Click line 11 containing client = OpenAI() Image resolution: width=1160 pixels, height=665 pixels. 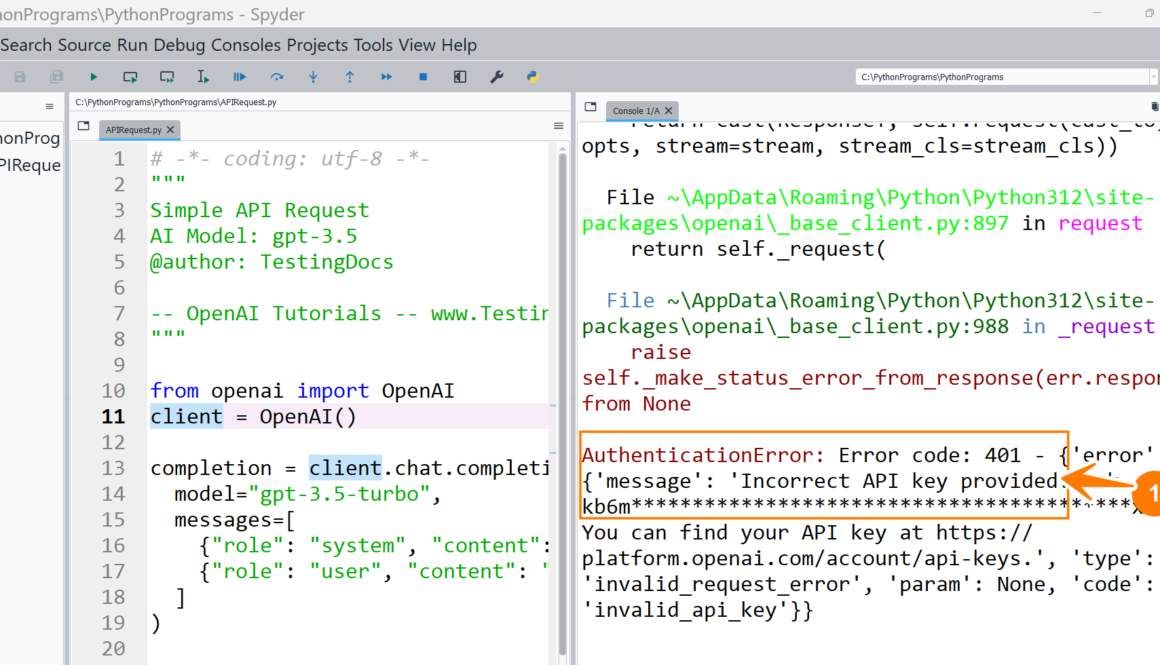pyautogui.click(x=253, y=417)
